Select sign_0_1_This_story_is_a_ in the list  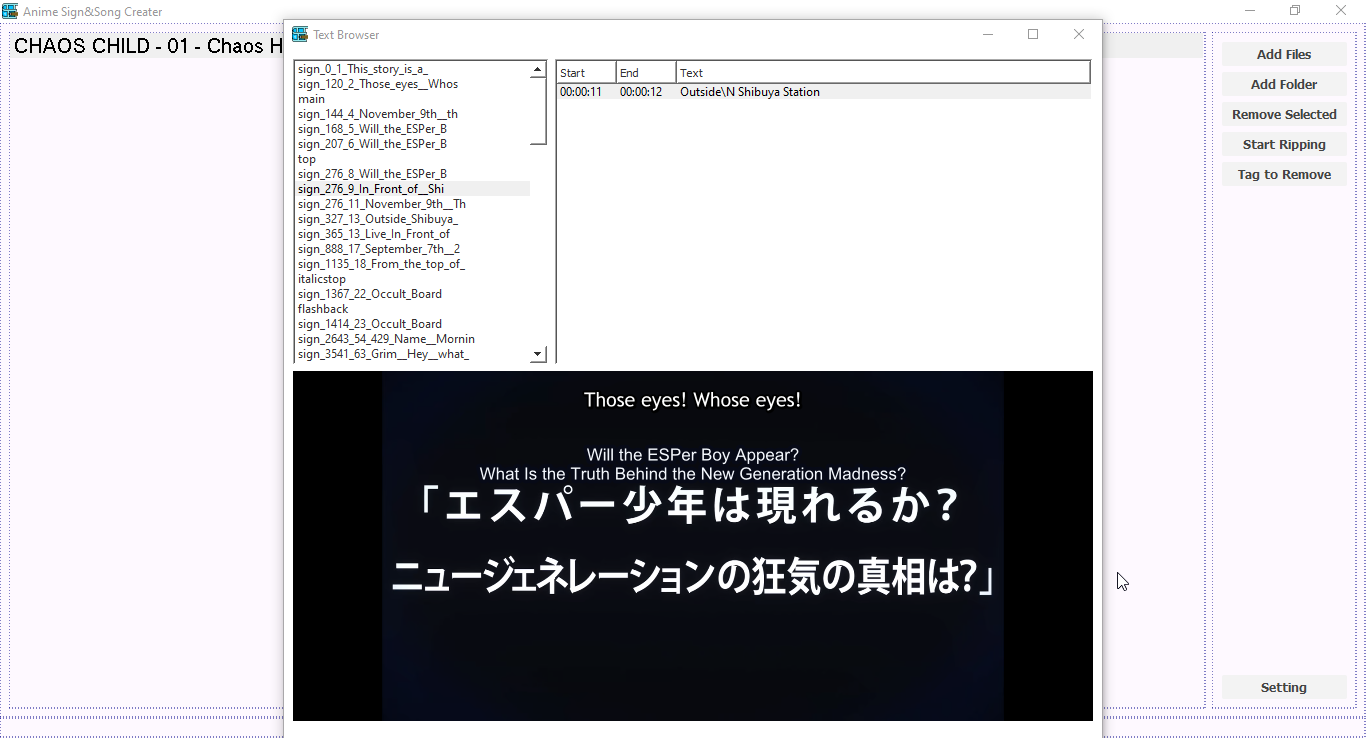pos(412,69)
